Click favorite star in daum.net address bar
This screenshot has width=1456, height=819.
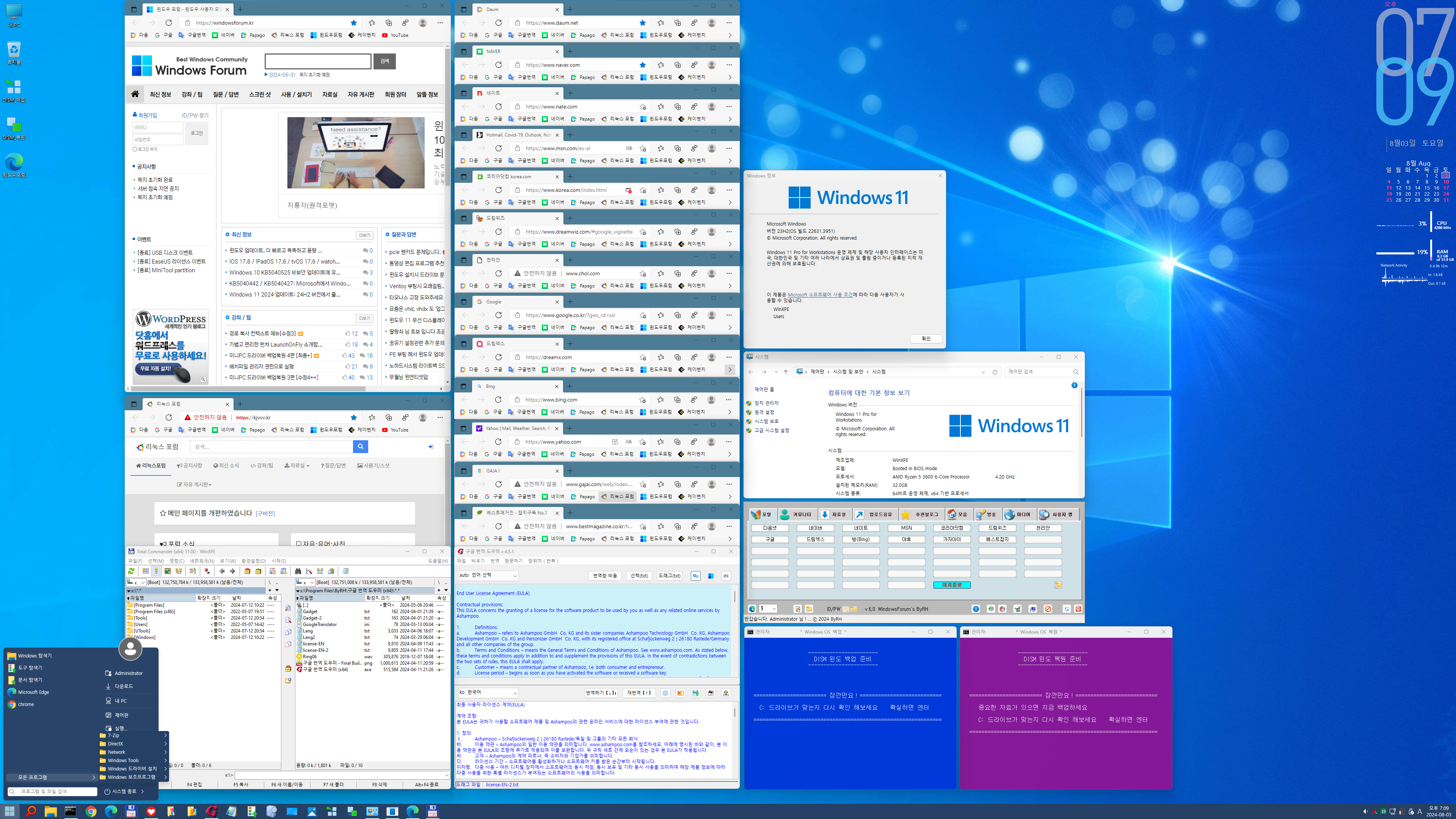click(x=643, y=23)
